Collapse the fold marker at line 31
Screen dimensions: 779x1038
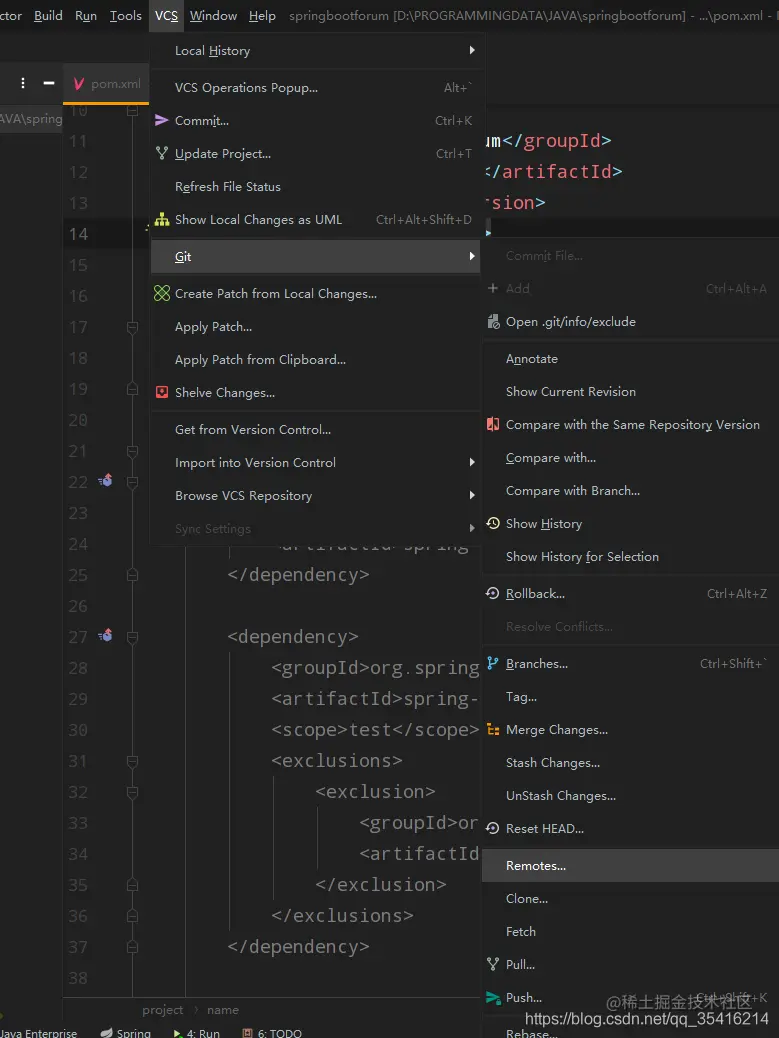point(132,761)
